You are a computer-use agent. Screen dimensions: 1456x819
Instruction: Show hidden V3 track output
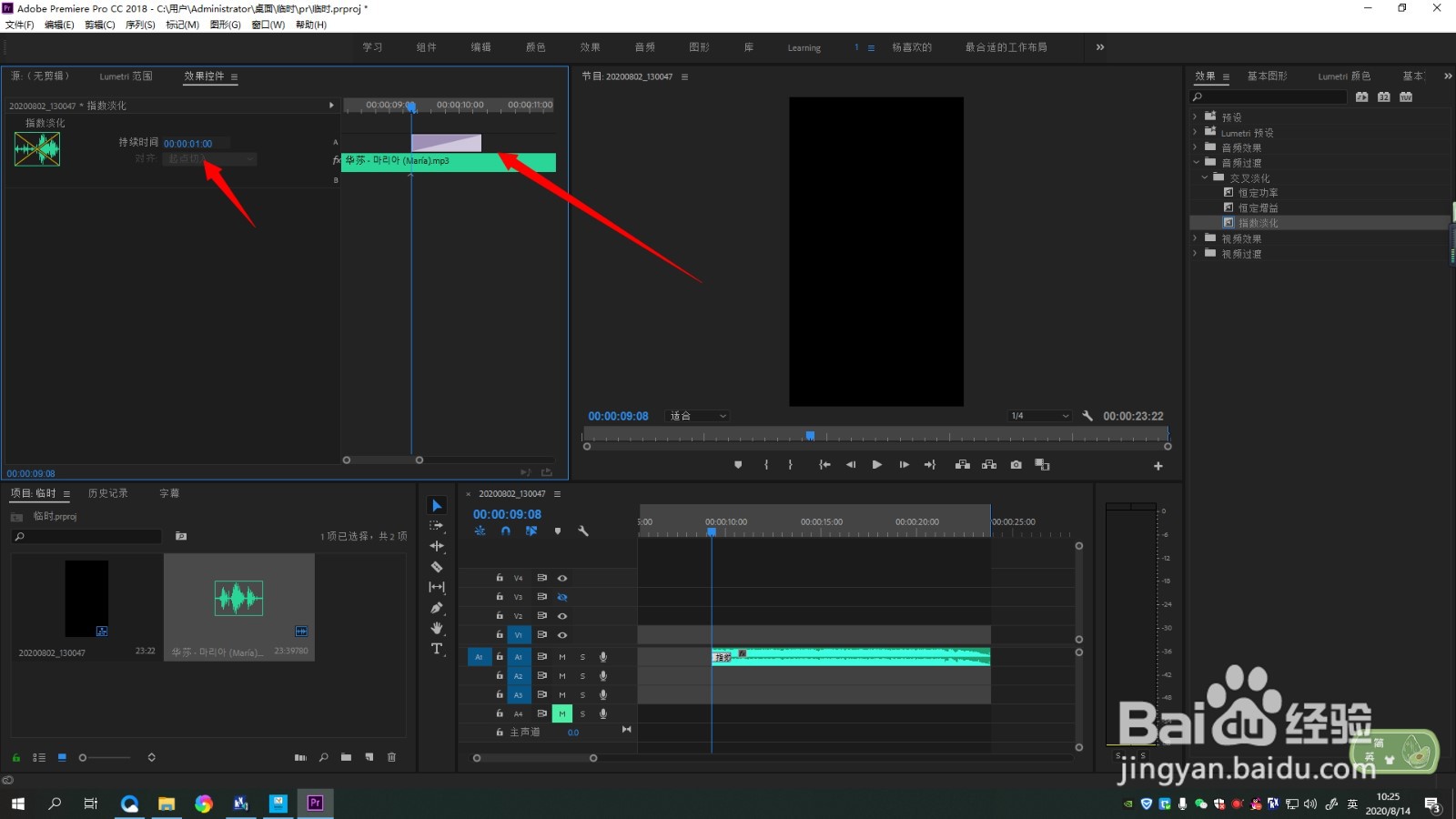[562, 598]
